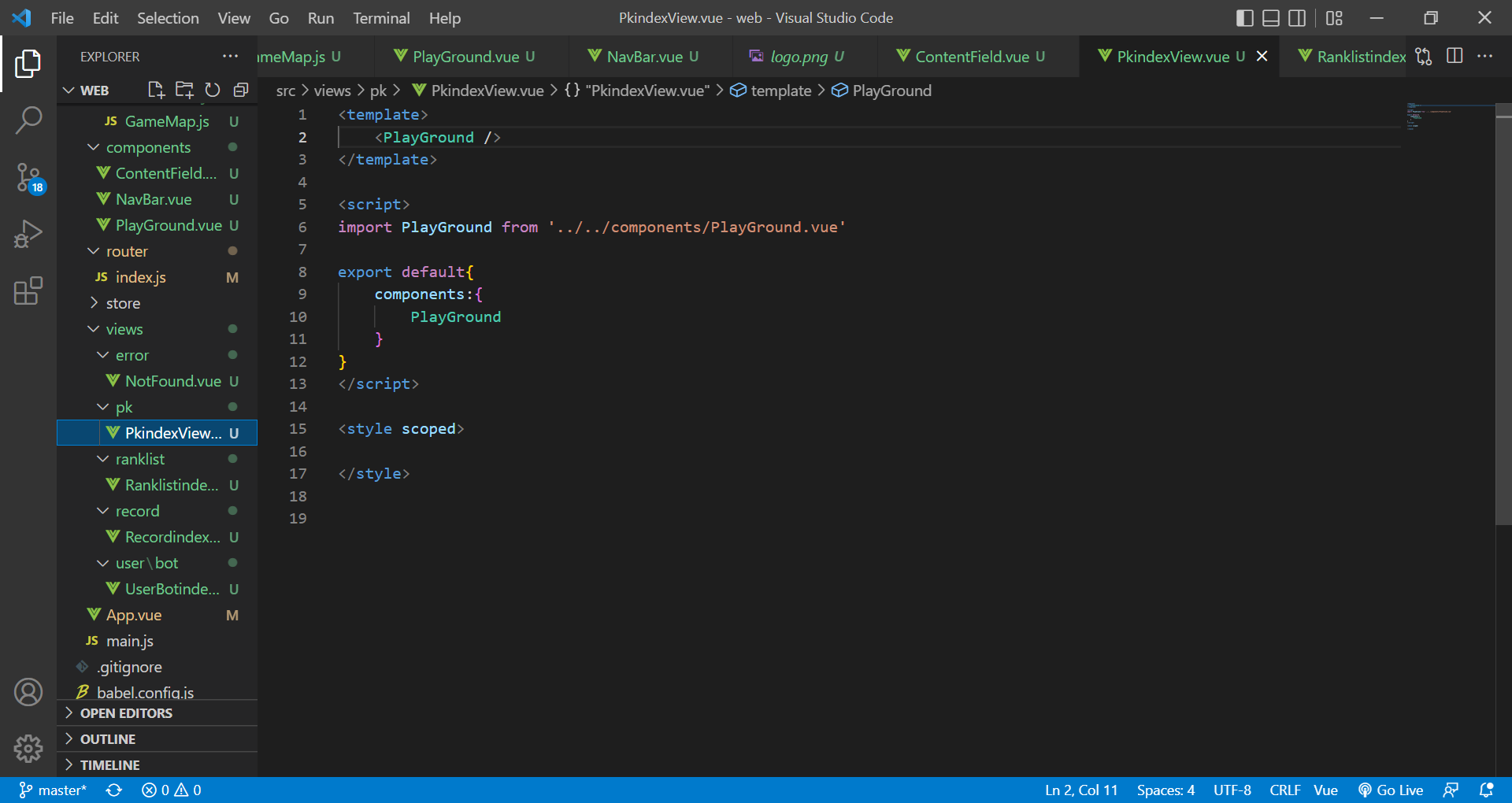Open NotFound.vue file
The width and height of the screenshot is (1512, 803).
click(x=157, y=381)
